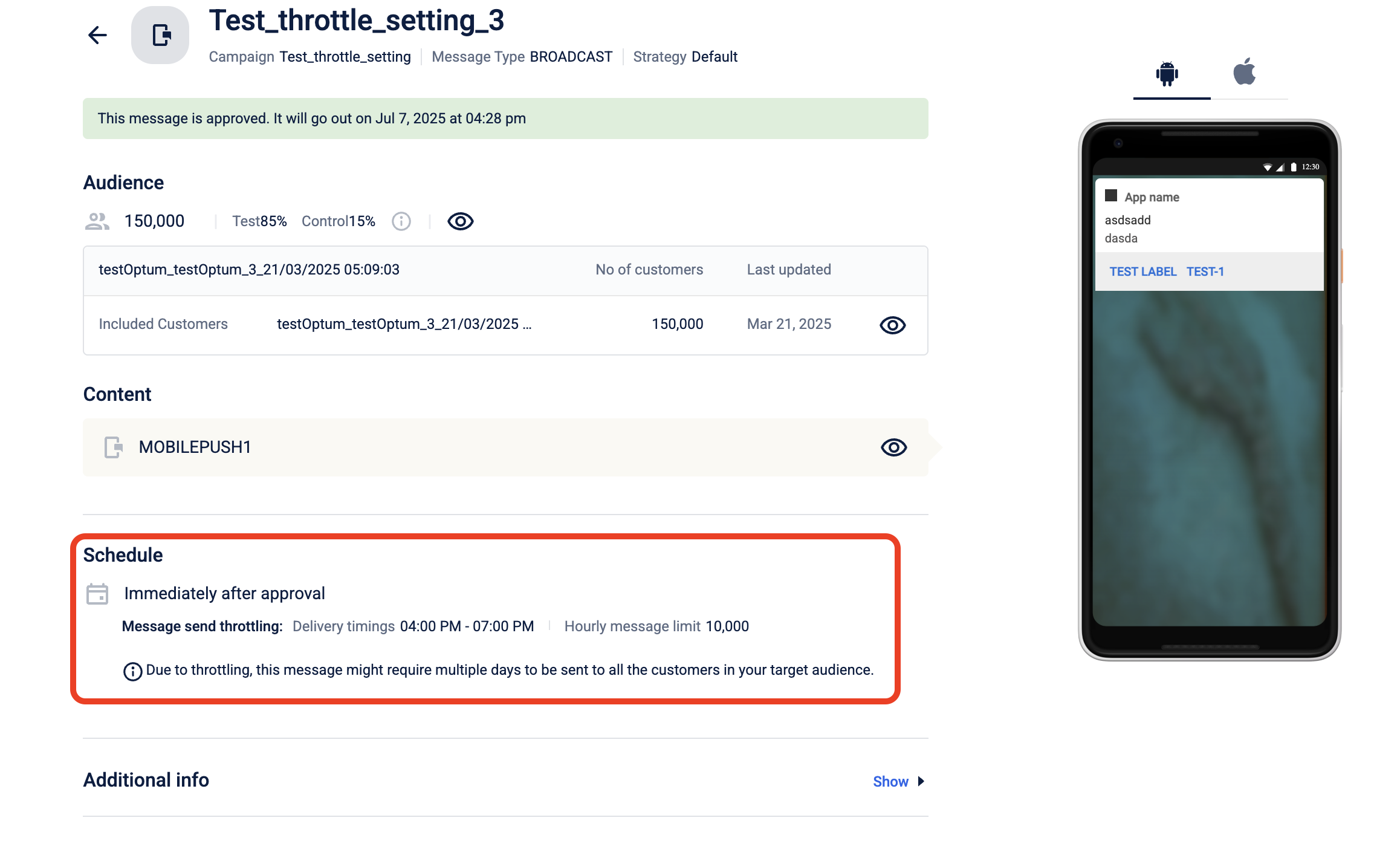1400x861 pixels.
Task: Click Mar 21, 2025 last updated date
Action: tap(789, 324)
